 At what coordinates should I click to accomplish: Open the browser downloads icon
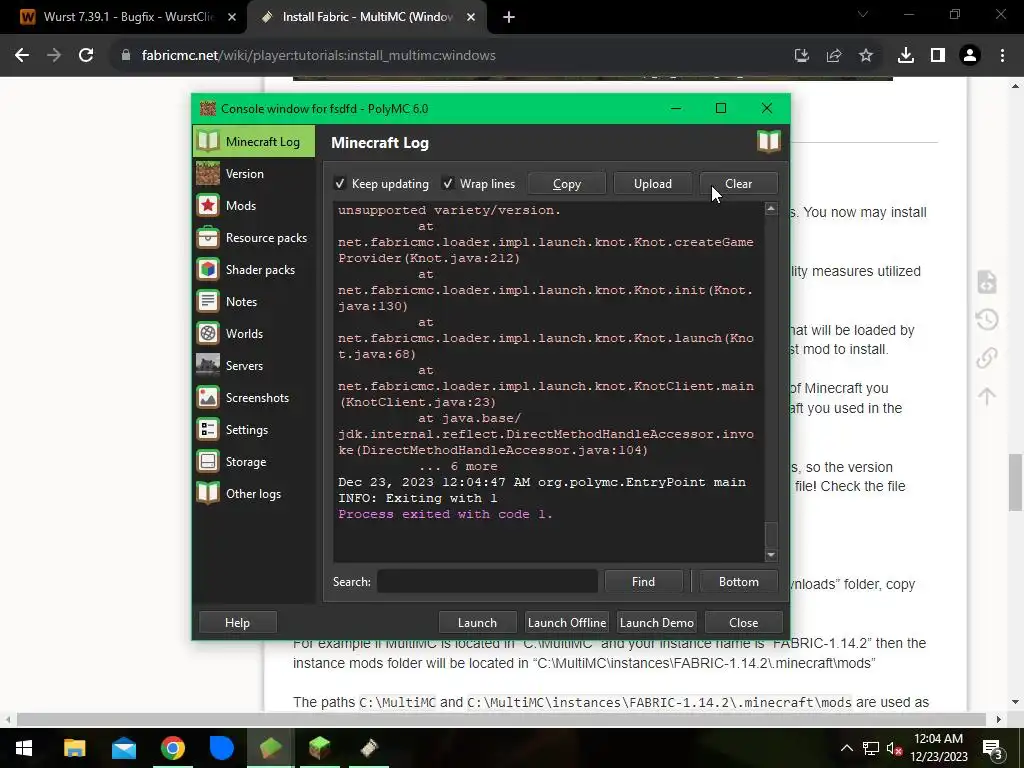pos(906,56)
